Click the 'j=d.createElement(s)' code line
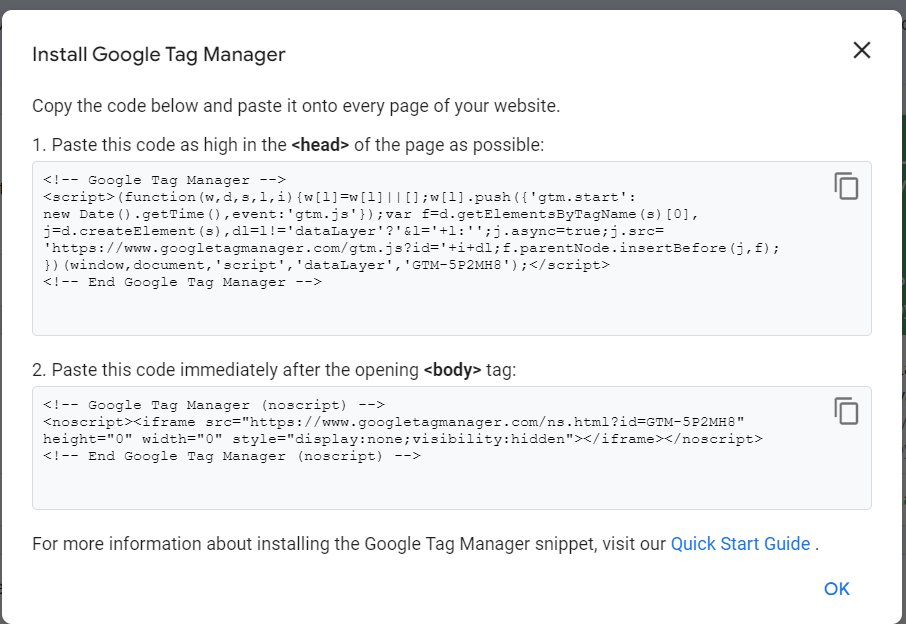This screenshot has width=906, height=624. 354,231
